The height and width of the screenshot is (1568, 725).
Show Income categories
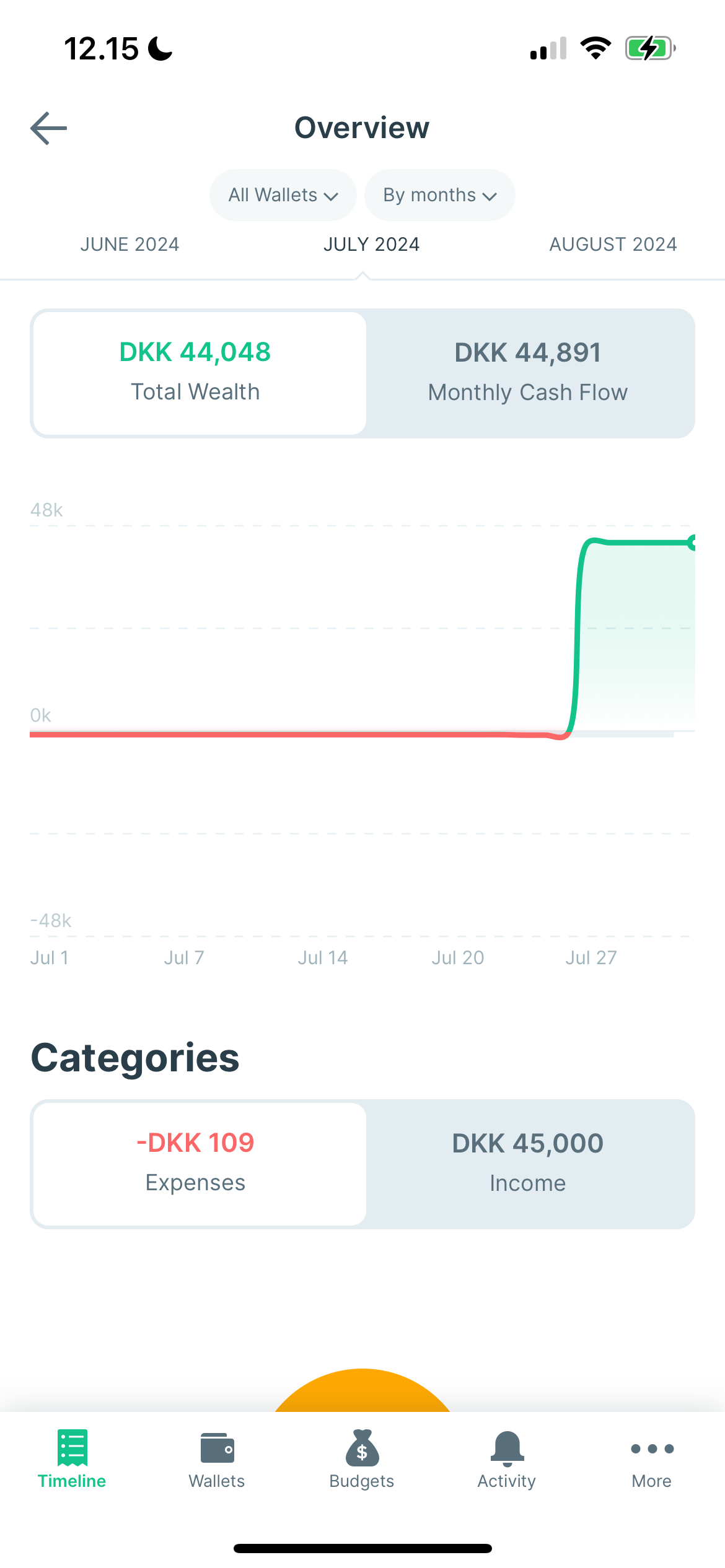tap(528, 1164)
